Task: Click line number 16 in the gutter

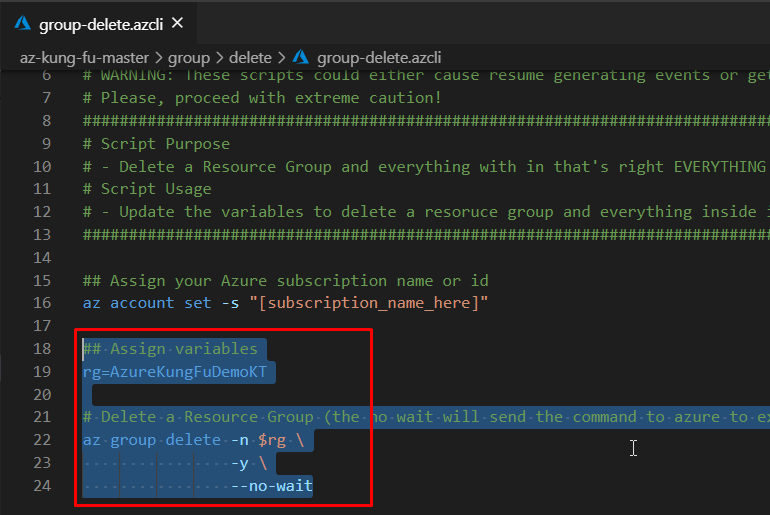Action: click(x=41, y=303)
